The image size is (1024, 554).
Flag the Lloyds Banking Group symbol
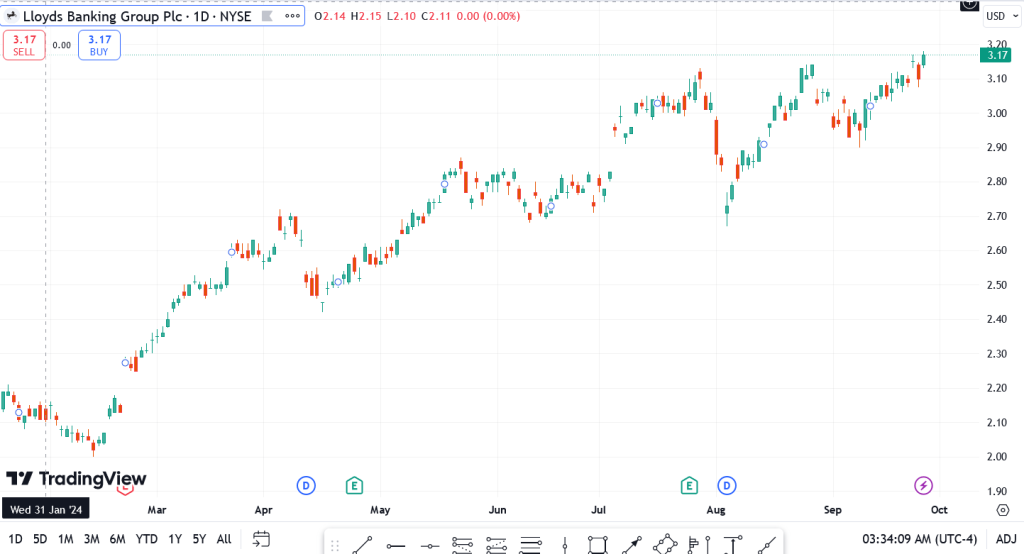pos(267,16)
